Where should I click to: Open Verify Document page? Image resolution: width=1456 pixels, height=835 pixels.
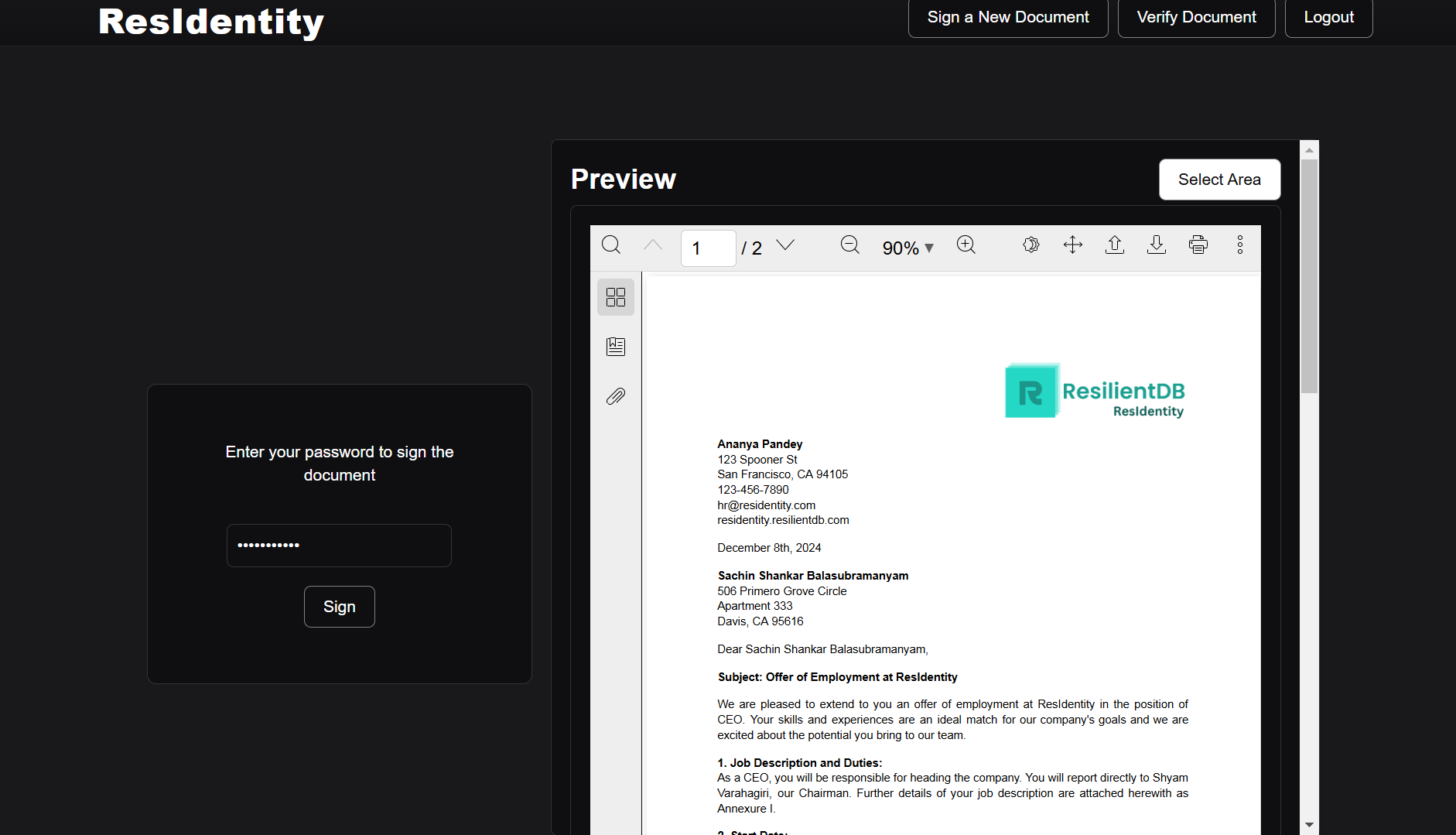pos(1196,17)
